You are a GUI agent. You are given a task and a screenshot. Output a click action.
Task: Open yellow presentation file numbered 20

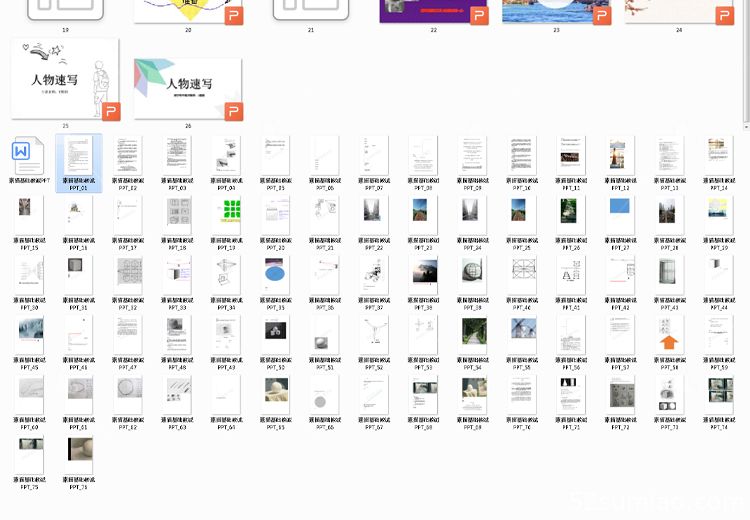[x=188, y=11]
